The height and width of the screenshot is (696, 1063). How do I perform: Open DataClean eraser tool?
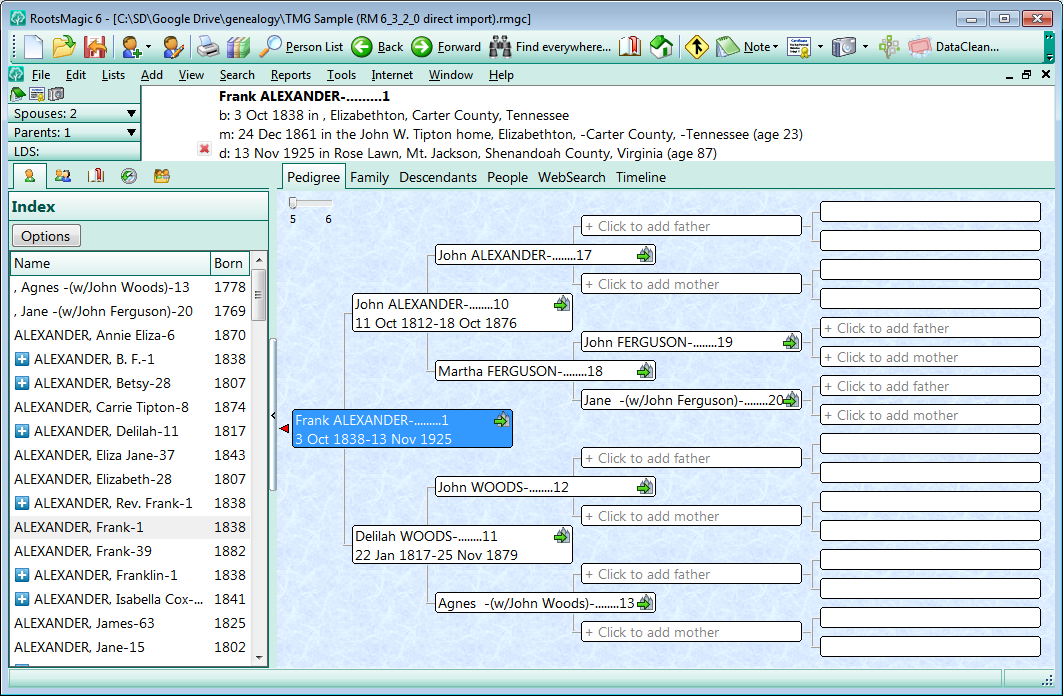pos(919,47)
